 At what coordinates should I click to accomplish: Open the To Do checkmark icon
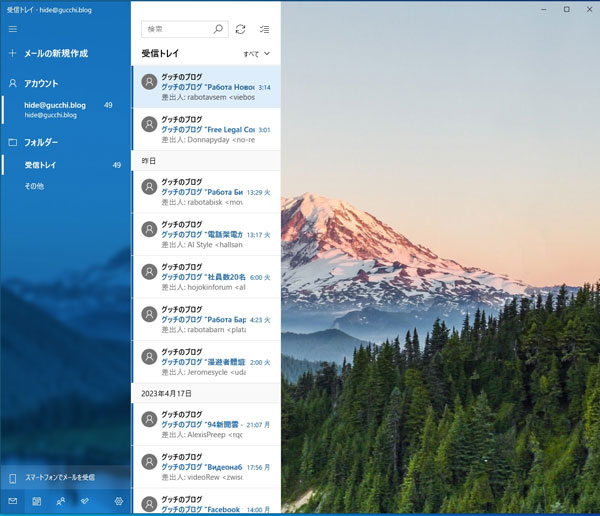pyautogui.click(x=88, y=501)
